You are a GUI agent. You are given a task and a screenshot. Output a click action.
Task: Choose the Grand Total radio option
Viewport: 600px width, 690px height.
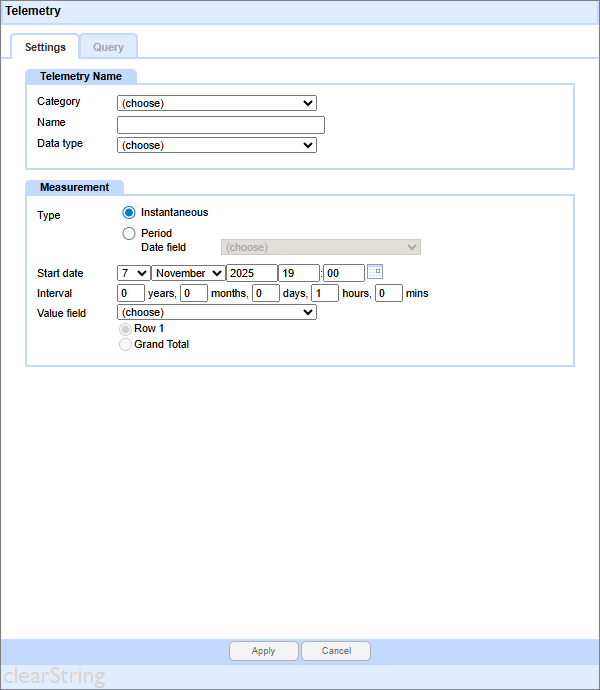tap(125, 345)
